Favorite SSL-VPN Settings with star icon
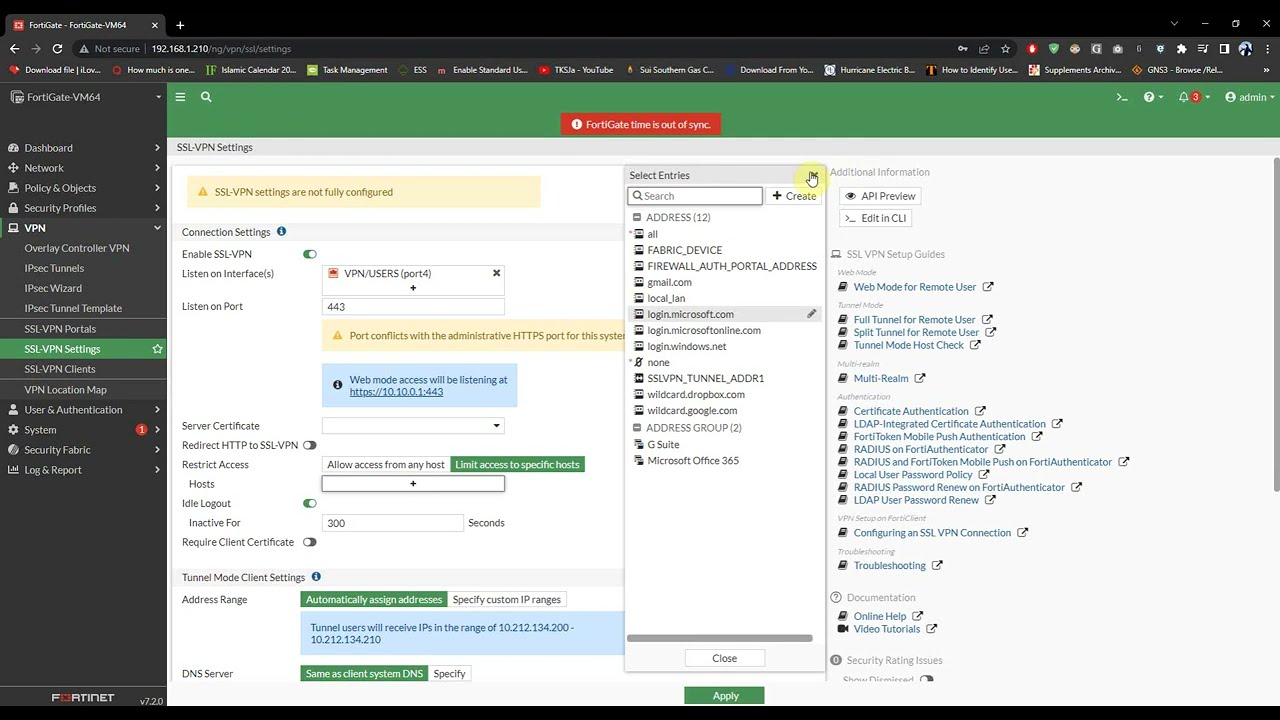 [157, 349]
